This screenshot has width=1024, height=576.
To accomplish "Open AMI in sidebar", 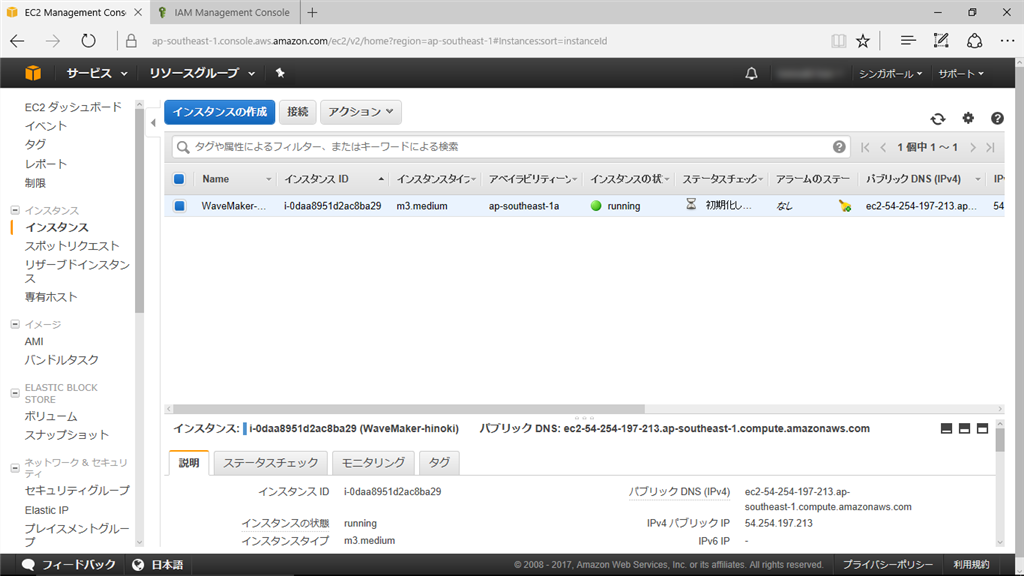I will [34, 342].
